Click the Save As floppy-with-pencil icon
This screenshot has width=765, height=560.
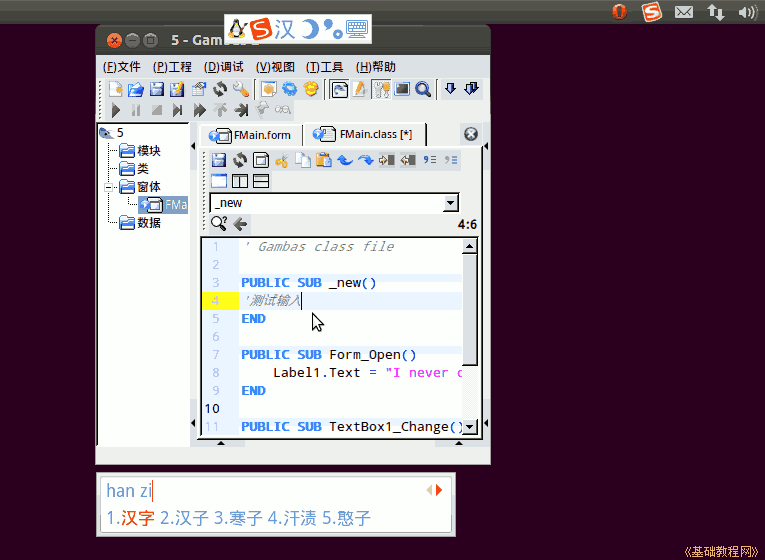177,89
